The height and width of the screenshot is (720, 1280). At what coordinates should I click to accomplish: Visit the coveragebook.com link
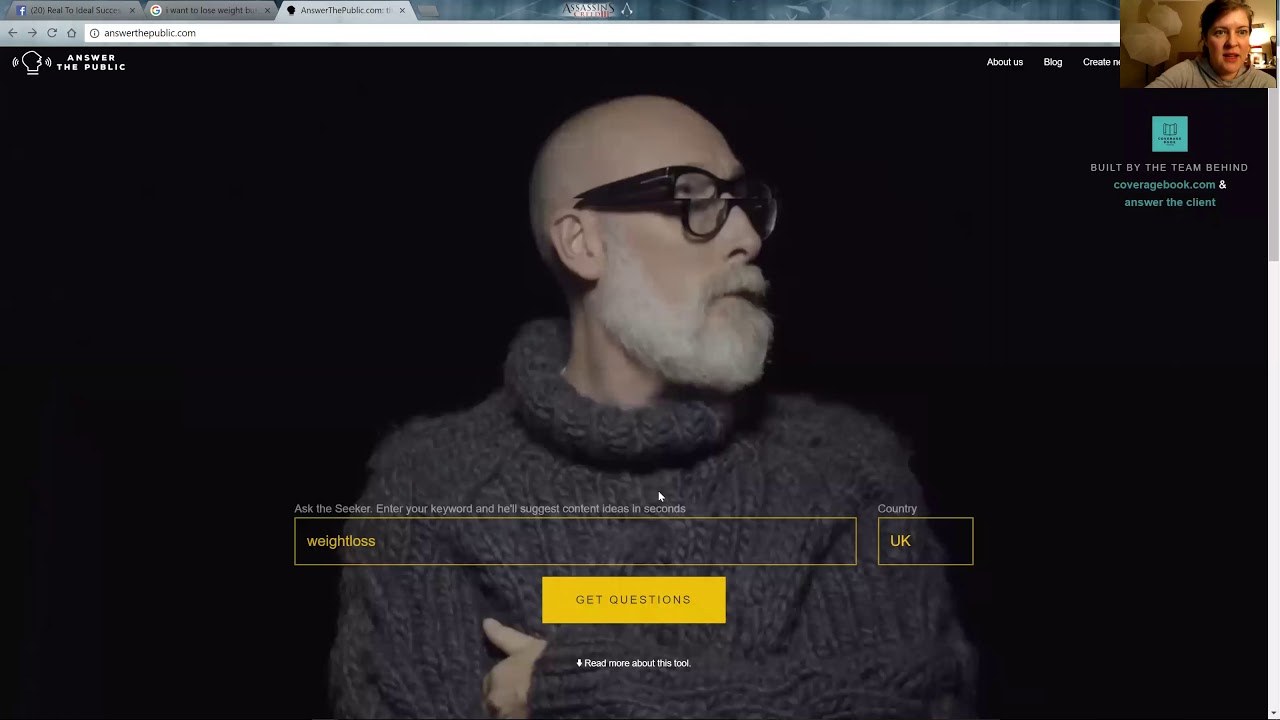(1164, 185)
